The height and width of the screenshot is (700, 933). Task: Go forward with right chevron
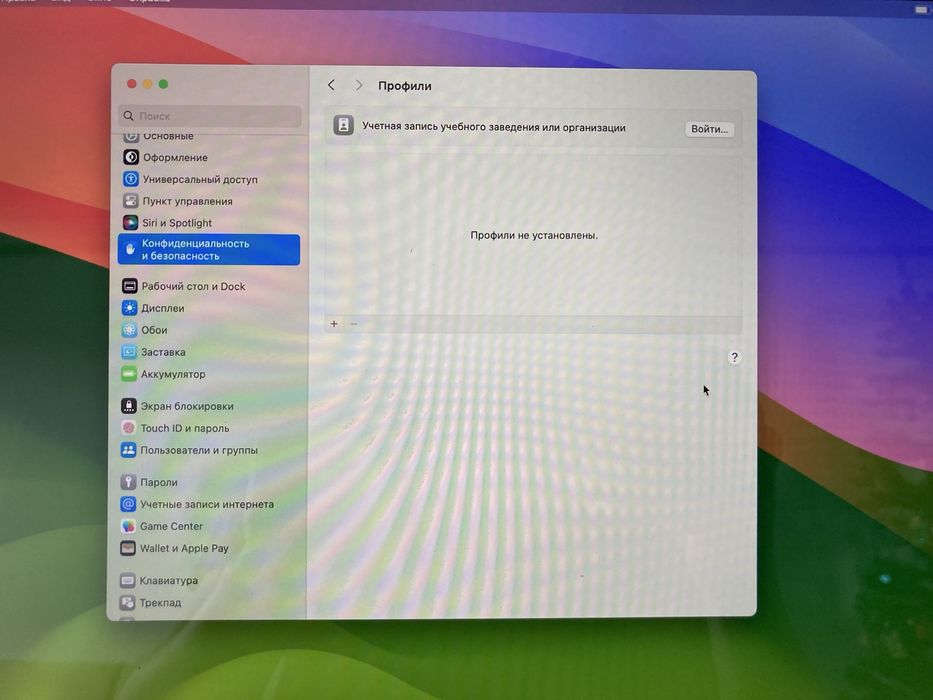(359, 85)
